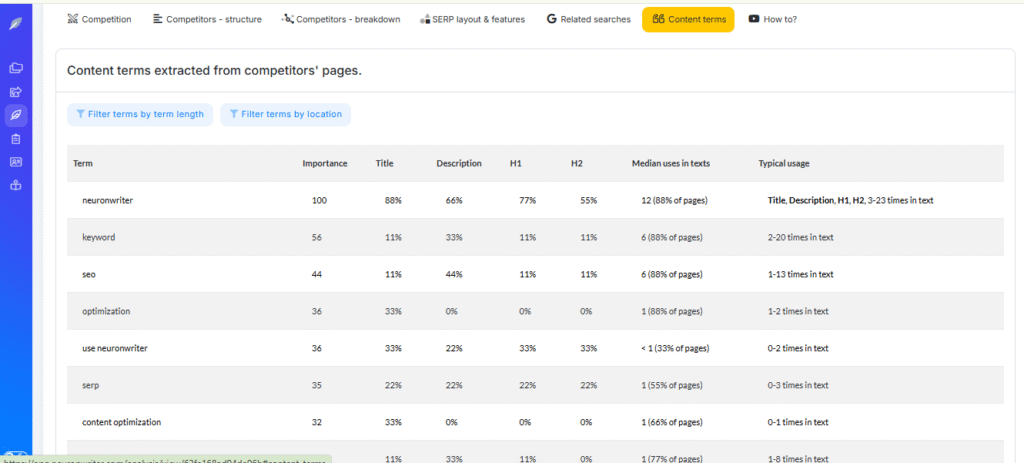Select the highlighted leaf sidebar icon
Screen dimensions: 1024x463
pyautogui.click(x=16, y=115)
